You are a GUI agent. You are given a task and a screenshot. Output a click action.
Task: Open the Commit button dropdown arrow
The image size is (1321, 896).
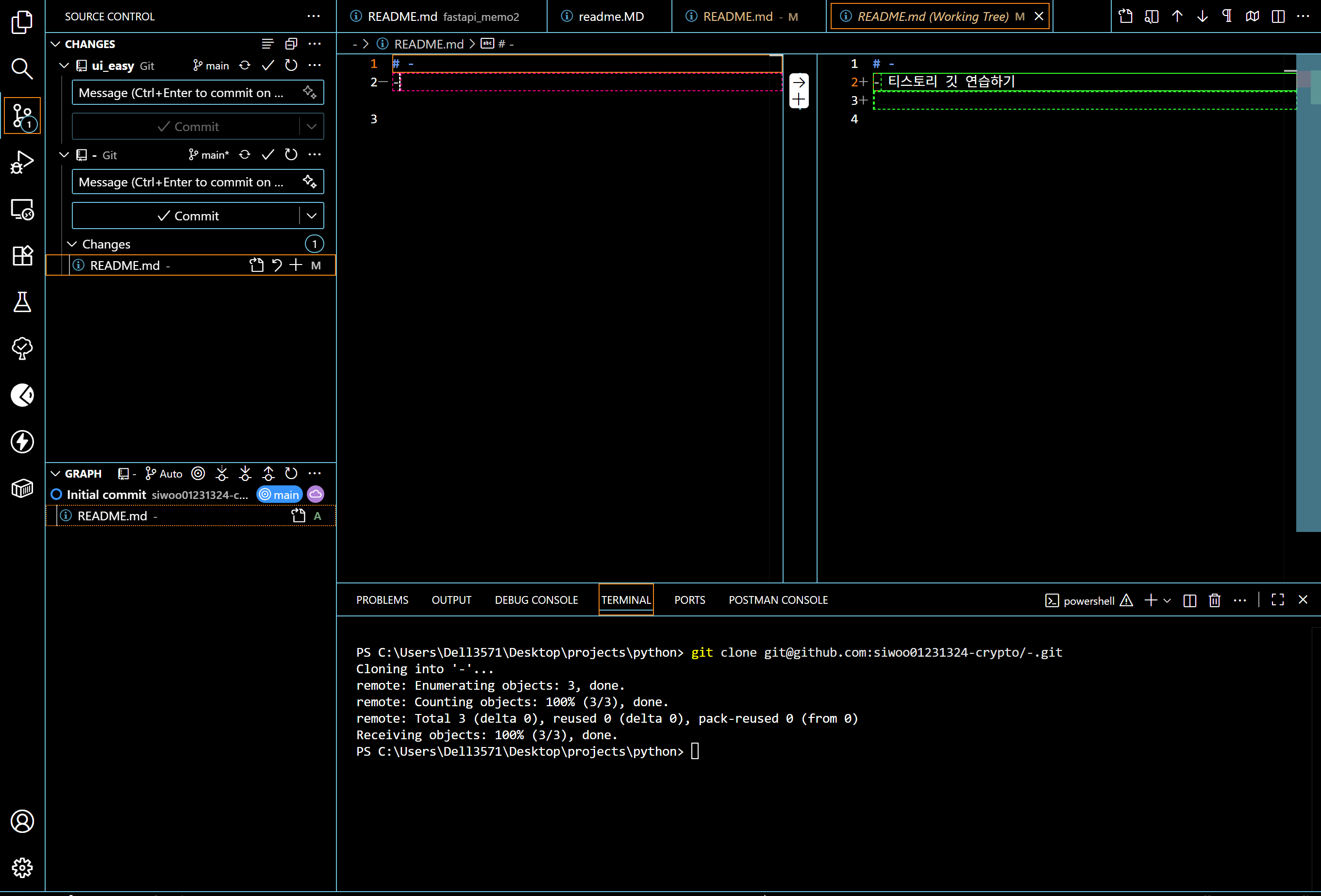[x=312, y=216]
